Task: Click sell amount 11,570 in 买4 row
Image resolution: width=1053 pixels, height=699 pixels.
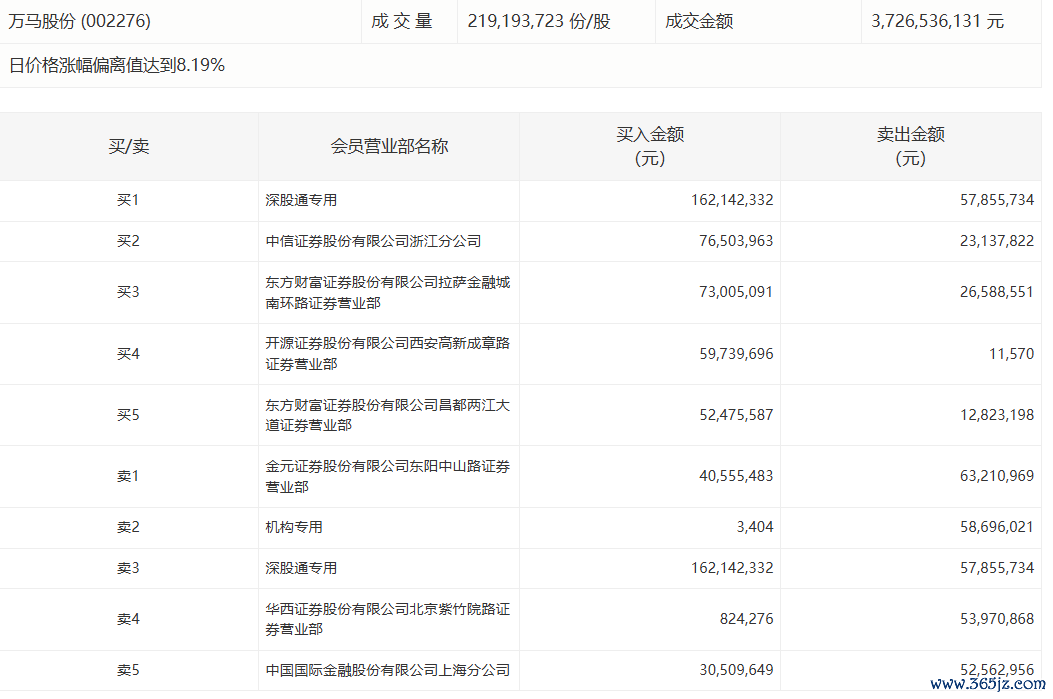Action: (1011, 354)
